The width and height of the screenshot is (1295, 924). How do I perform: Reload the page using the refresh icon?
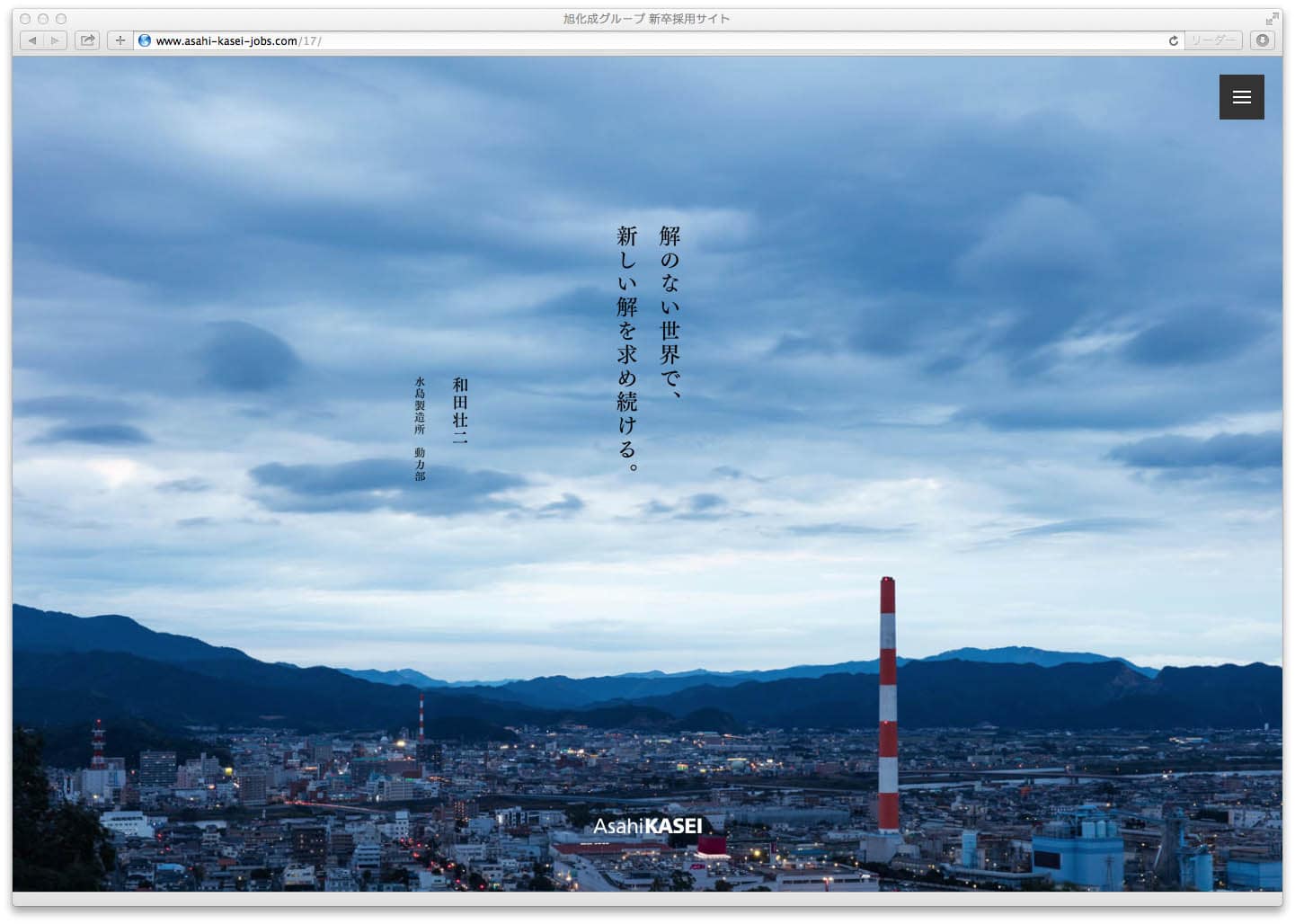point(1173,40)
